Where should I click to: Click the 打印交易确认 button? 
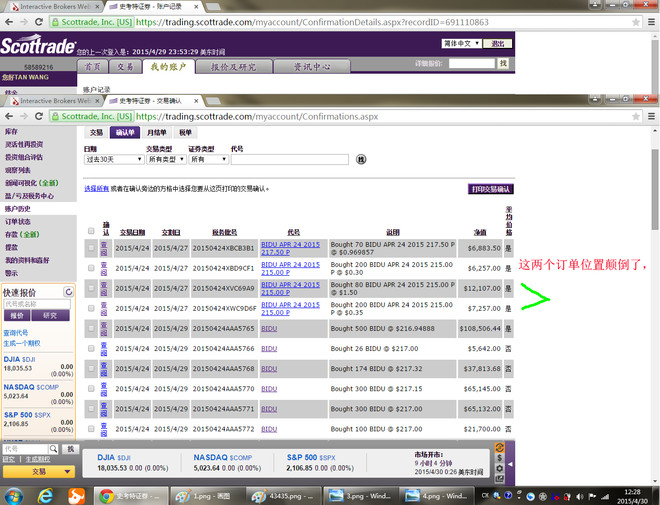click(x=491, y=189)
